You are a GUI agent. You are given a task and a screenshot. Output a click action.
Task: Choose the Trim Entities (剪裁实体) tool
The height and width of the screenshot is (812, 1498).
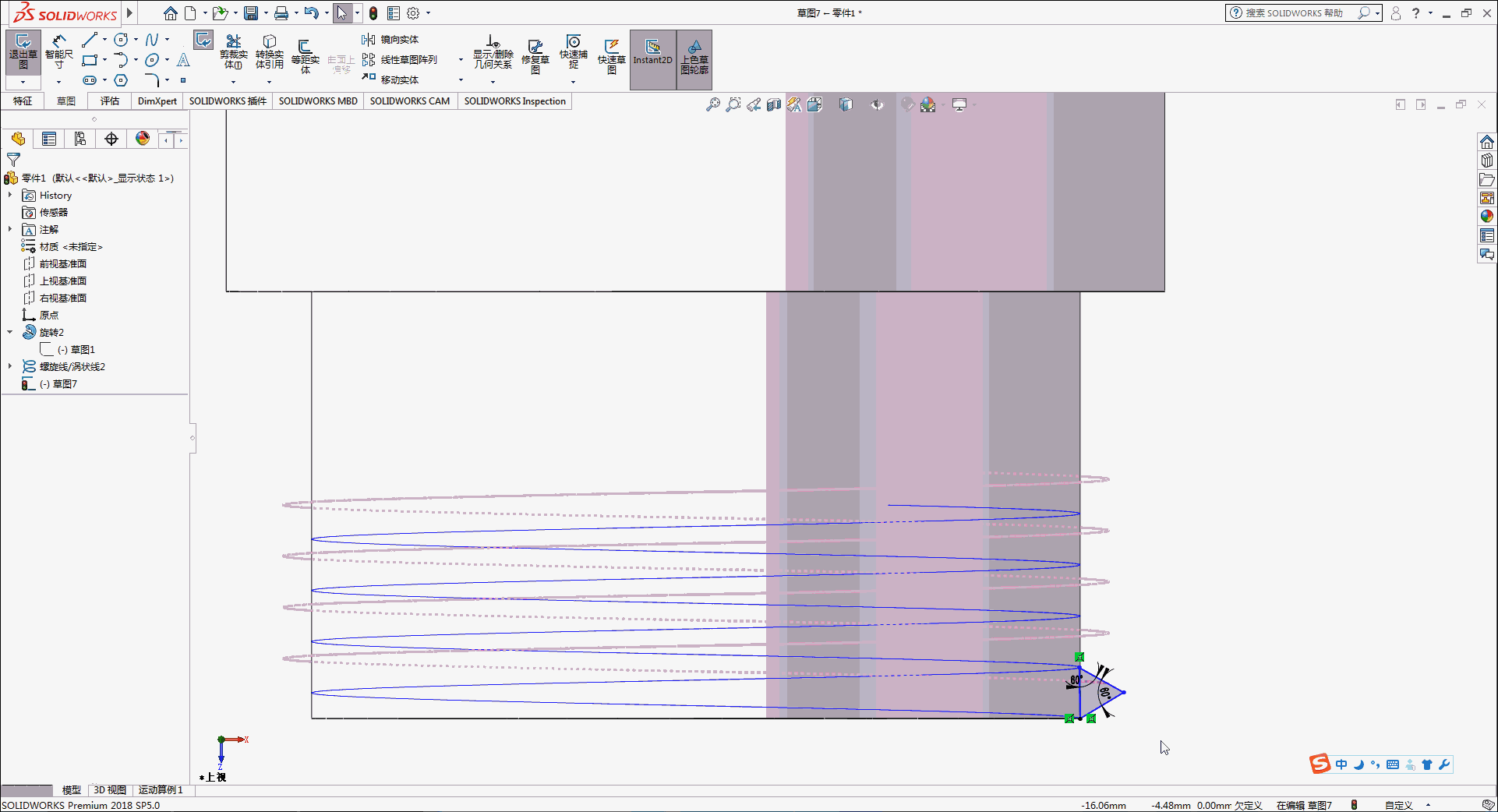pyautogui.click(x=233, y=51)
